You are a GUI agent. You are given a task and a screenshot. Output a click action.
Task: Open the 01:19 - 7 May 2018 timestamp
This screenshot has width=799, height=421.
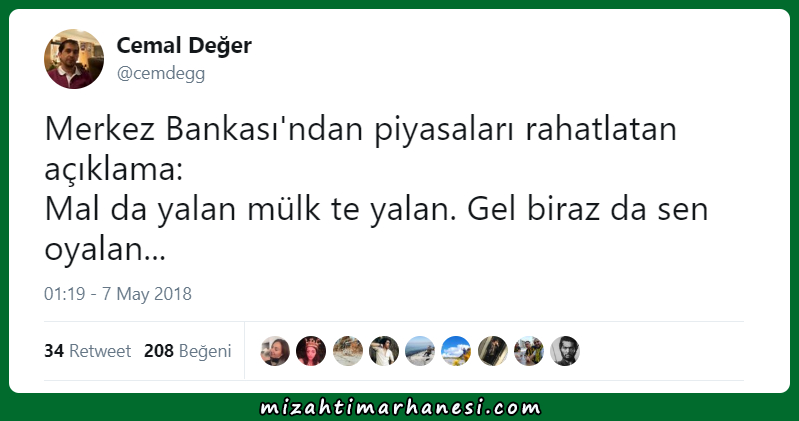[118, 294]
